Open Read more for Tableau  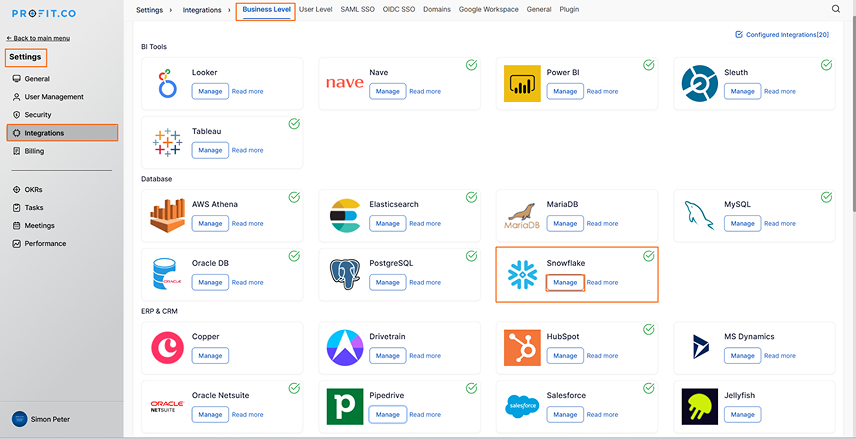(247, 150)
